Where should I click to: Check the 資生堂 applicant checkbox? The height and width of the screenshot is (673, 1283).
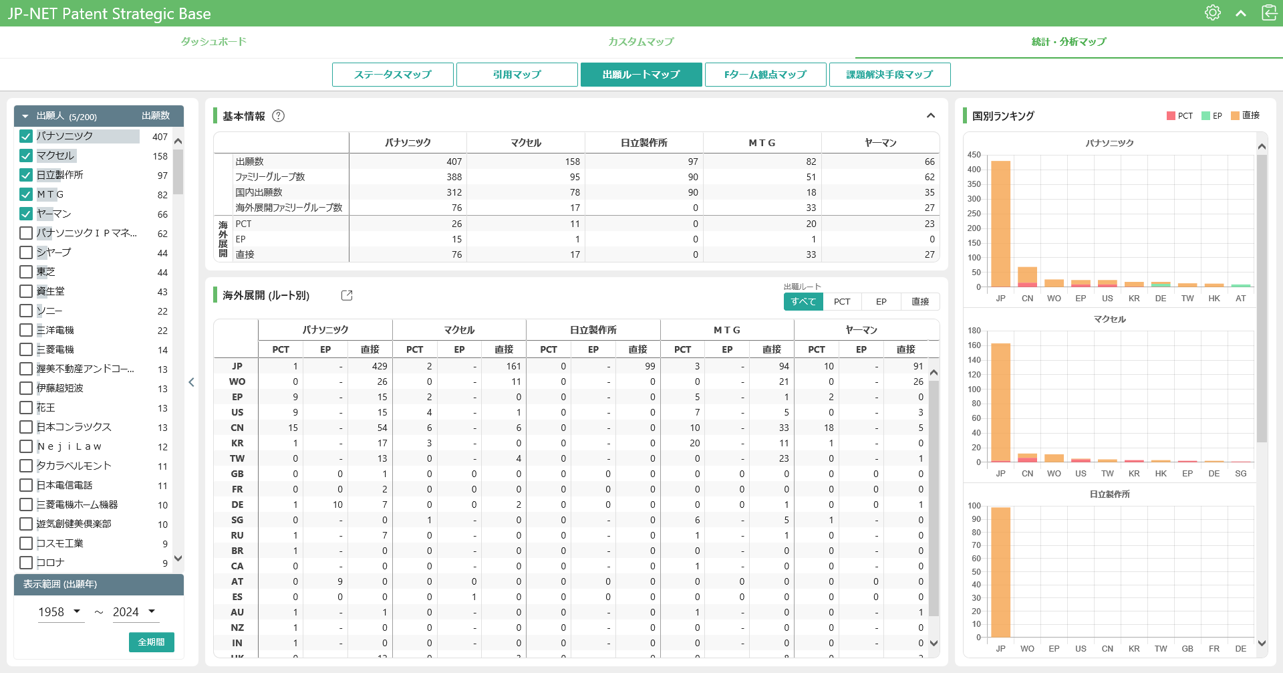26,291
